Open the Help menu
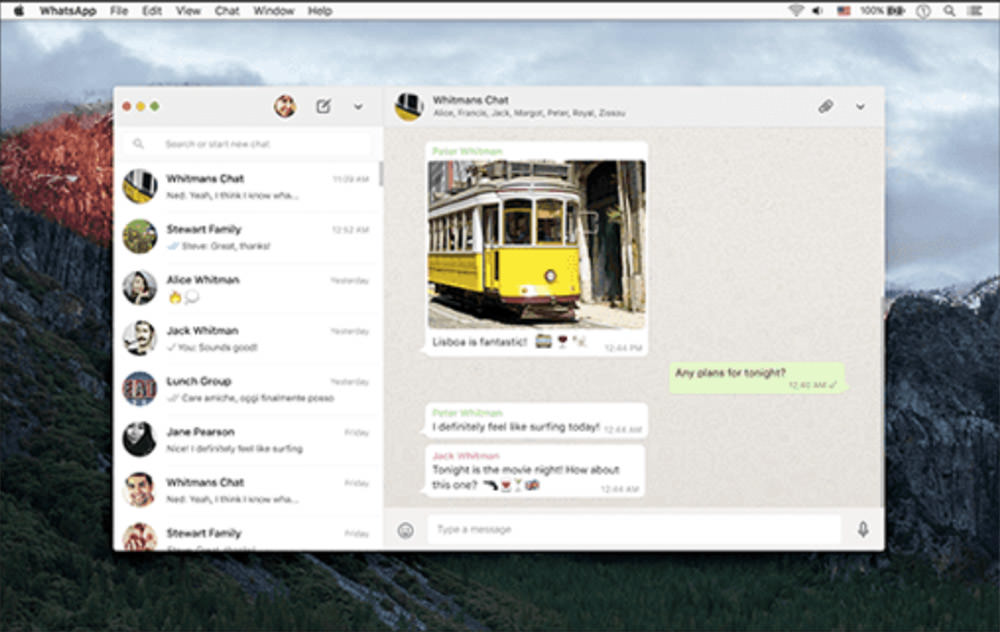The image size is (1000, 632). 320,11
